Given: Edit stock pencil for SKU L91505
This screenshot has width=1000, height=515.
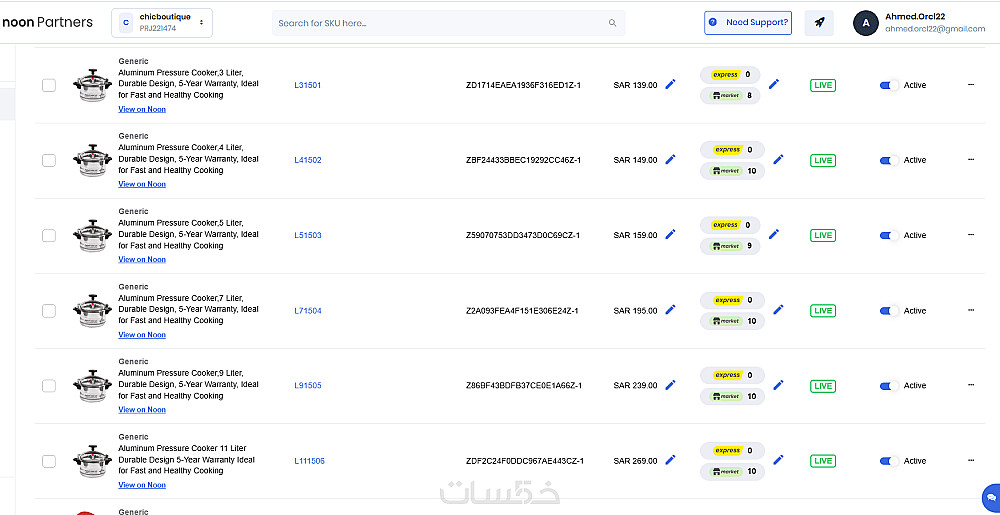Looking at the screenshot, I should click(x=777, y=385).
